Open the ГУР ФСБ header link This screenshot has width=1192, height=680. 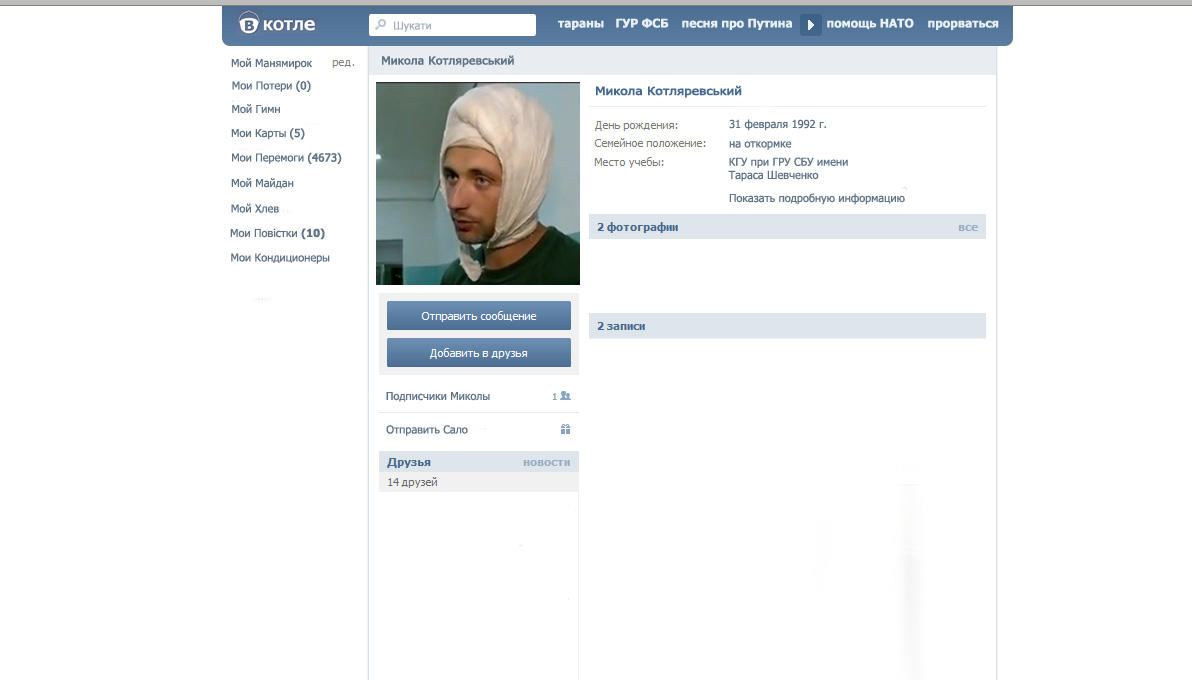pyautogui.click(x=642, y=24)
